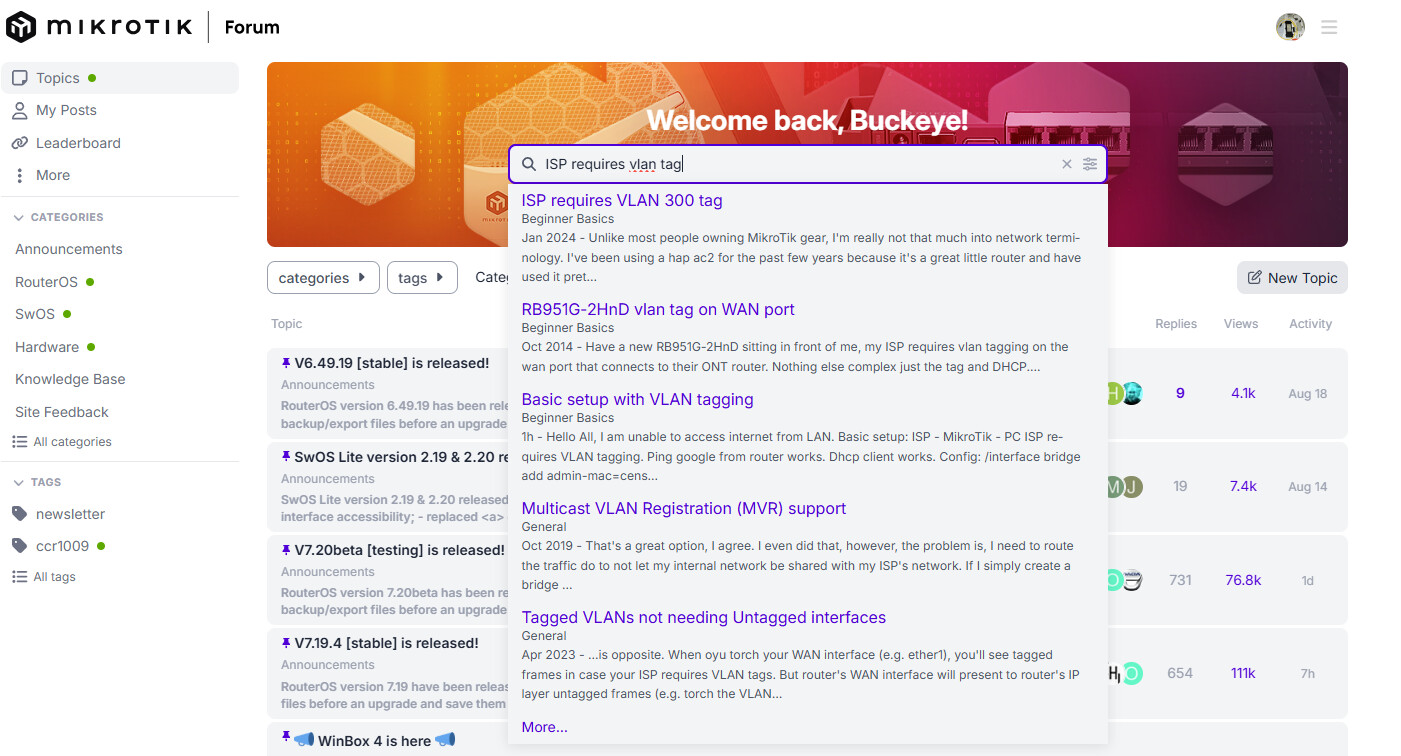Open the hamburger menu at top right

point(1329,27)
